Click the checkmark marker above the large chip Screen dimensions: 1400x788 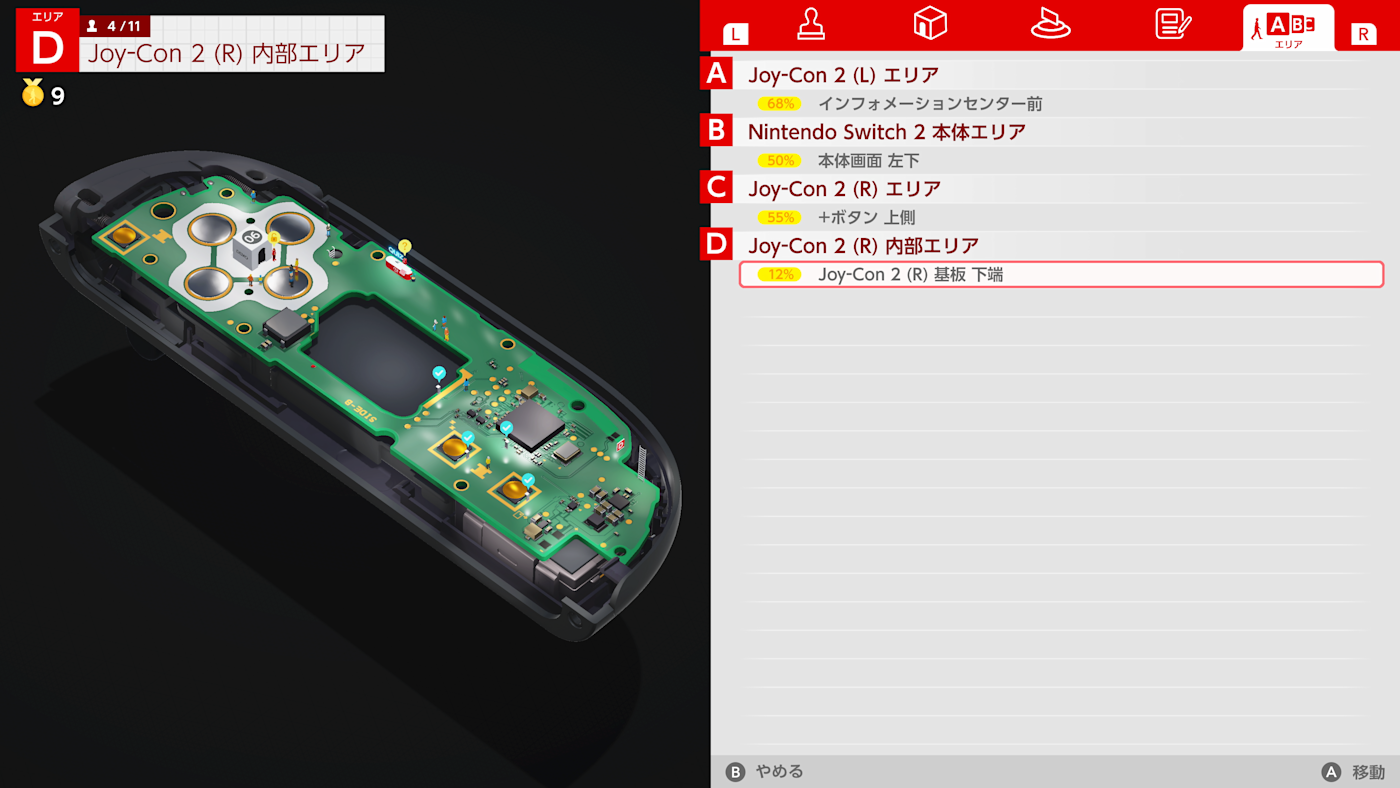(x=507, y=428)
